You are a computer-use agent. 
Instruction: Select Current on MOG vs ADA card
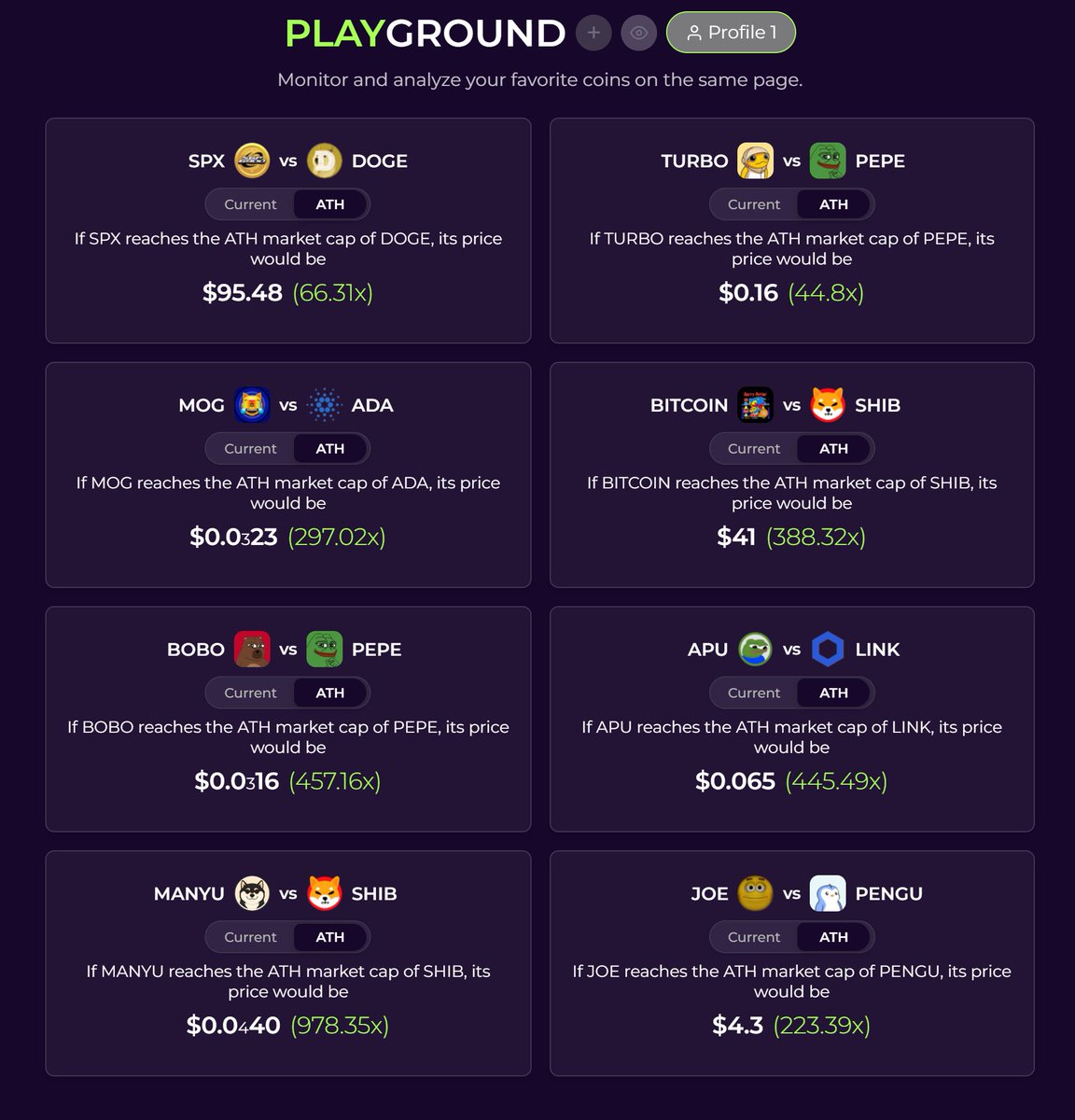click(x=250, y=449)
